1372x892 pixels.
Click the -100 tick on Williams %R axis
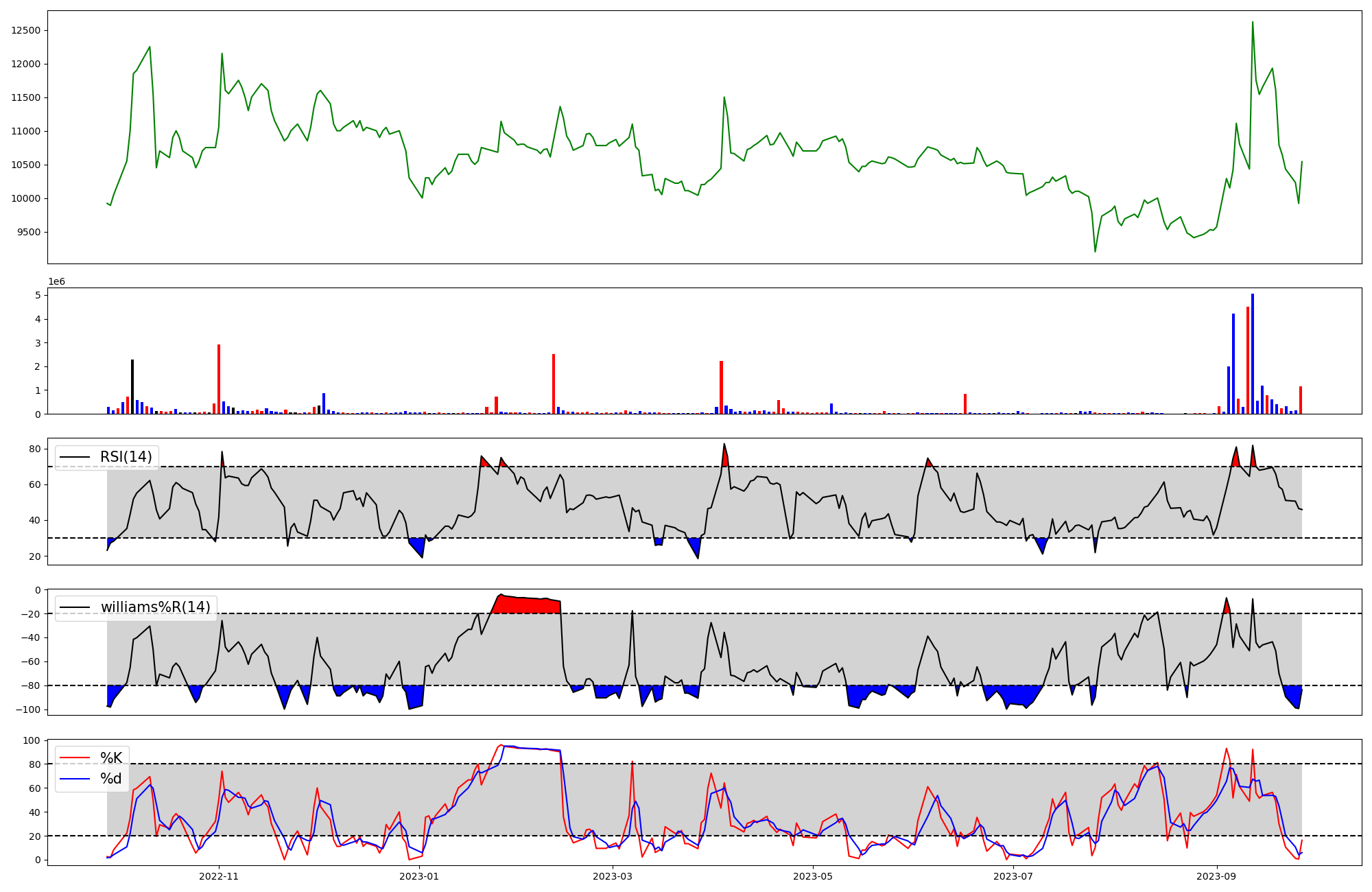pos(29,709)
